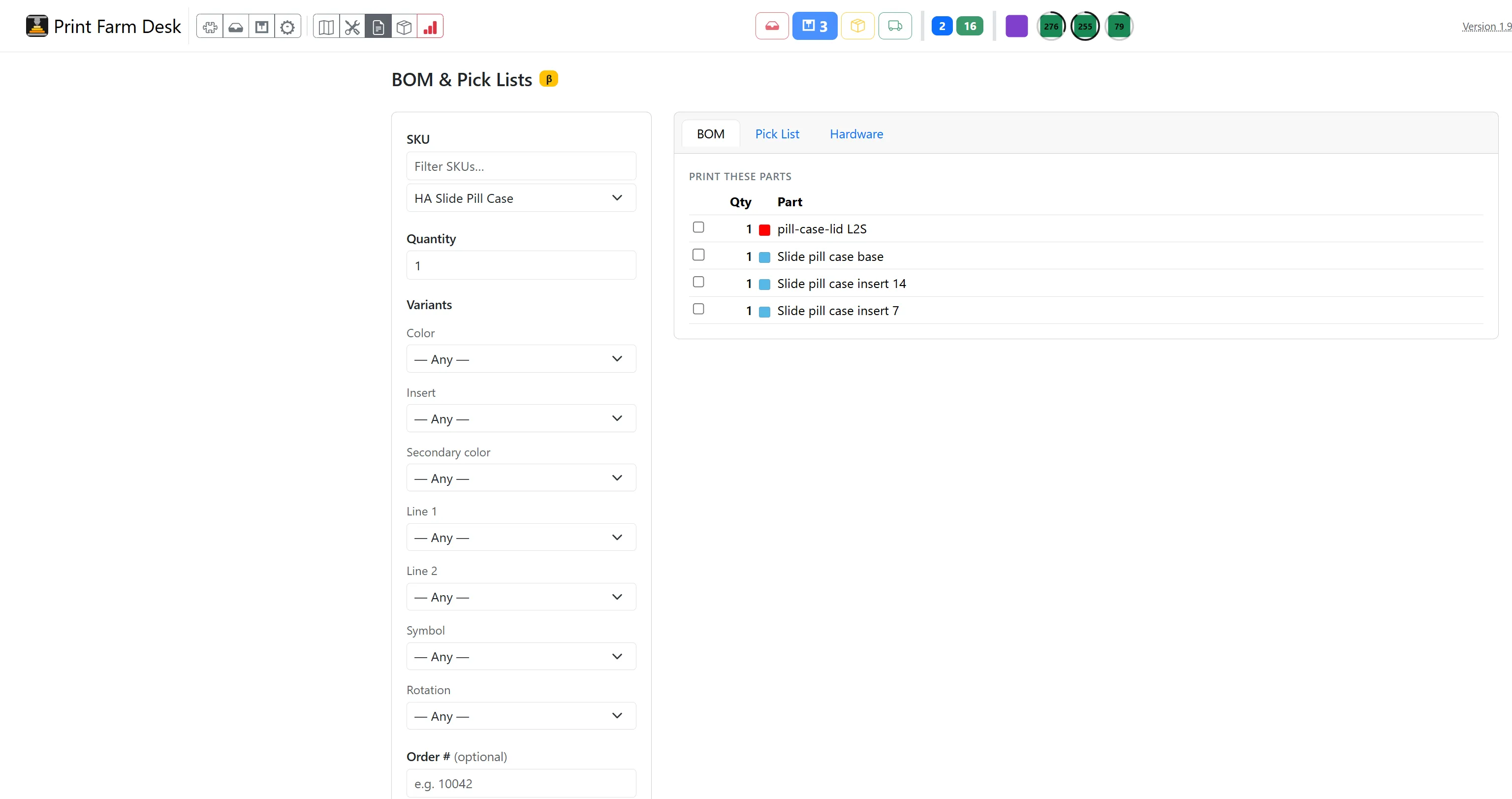
Task: Click the 'Slide pill case base' part name
Action: (830, 256)
